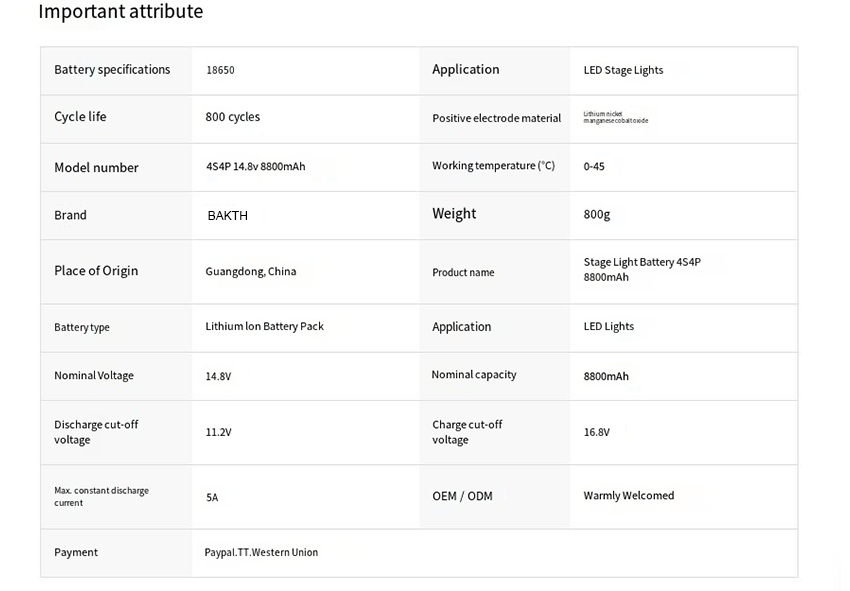
Task: Click the 'Positive electrode material' label
Action: click(x=496, y=119)
